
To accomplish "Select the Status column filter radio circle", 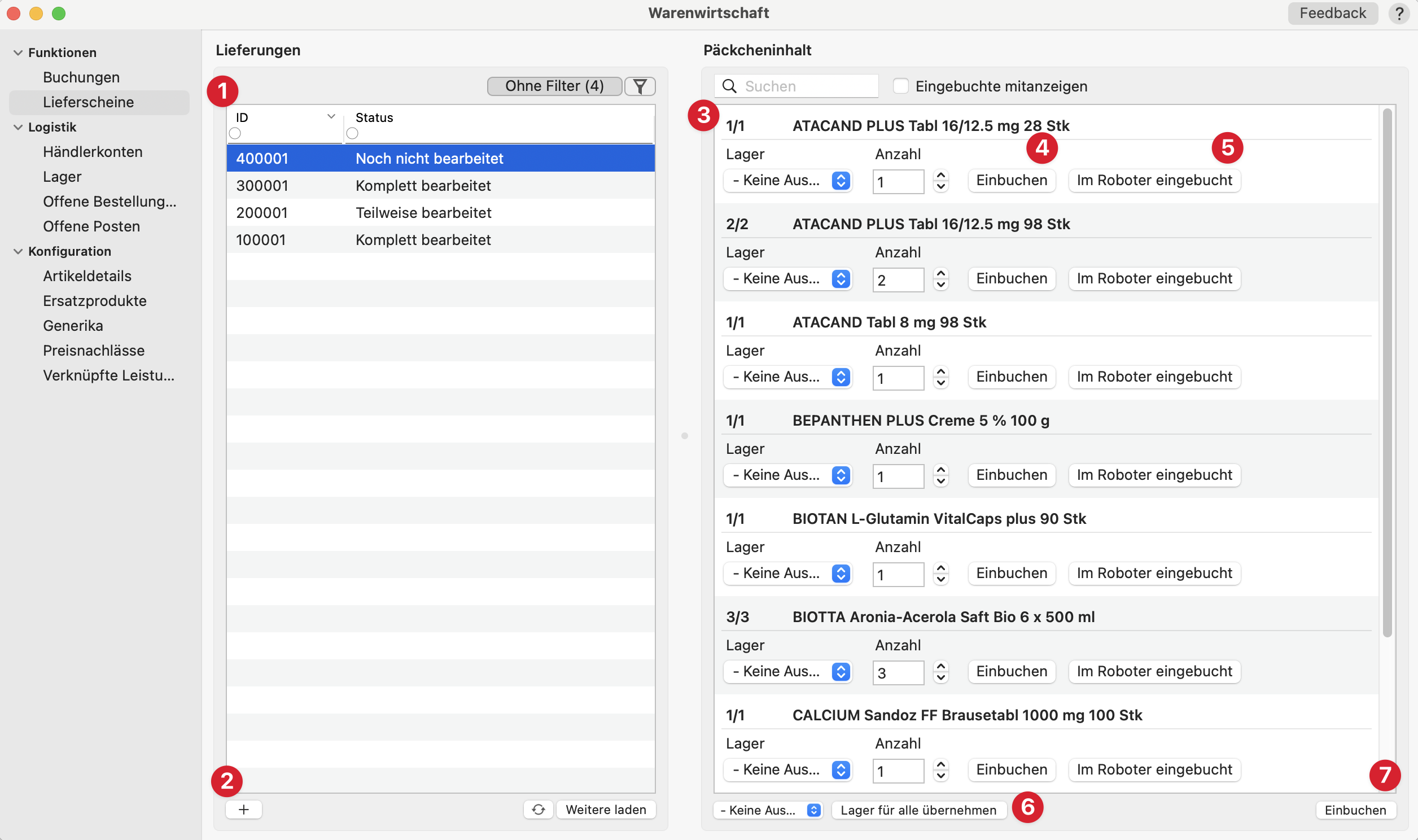I will pos(352,133).
